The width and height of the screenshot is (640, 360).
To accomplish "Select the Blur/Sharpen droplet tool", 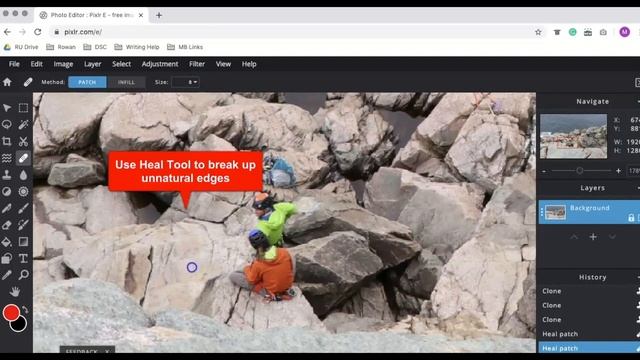I will pyautogui.click(x=23, y=175).
